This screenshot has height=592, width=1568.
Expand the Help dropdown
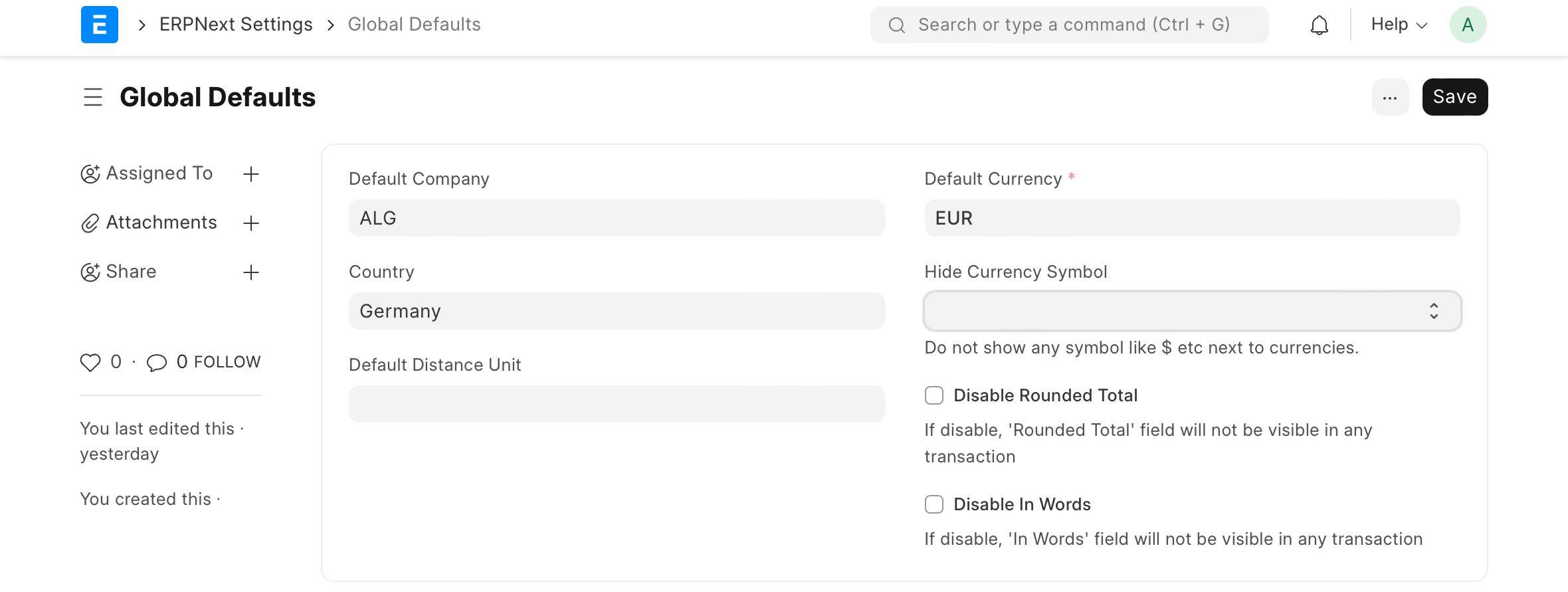[1397, 24]
